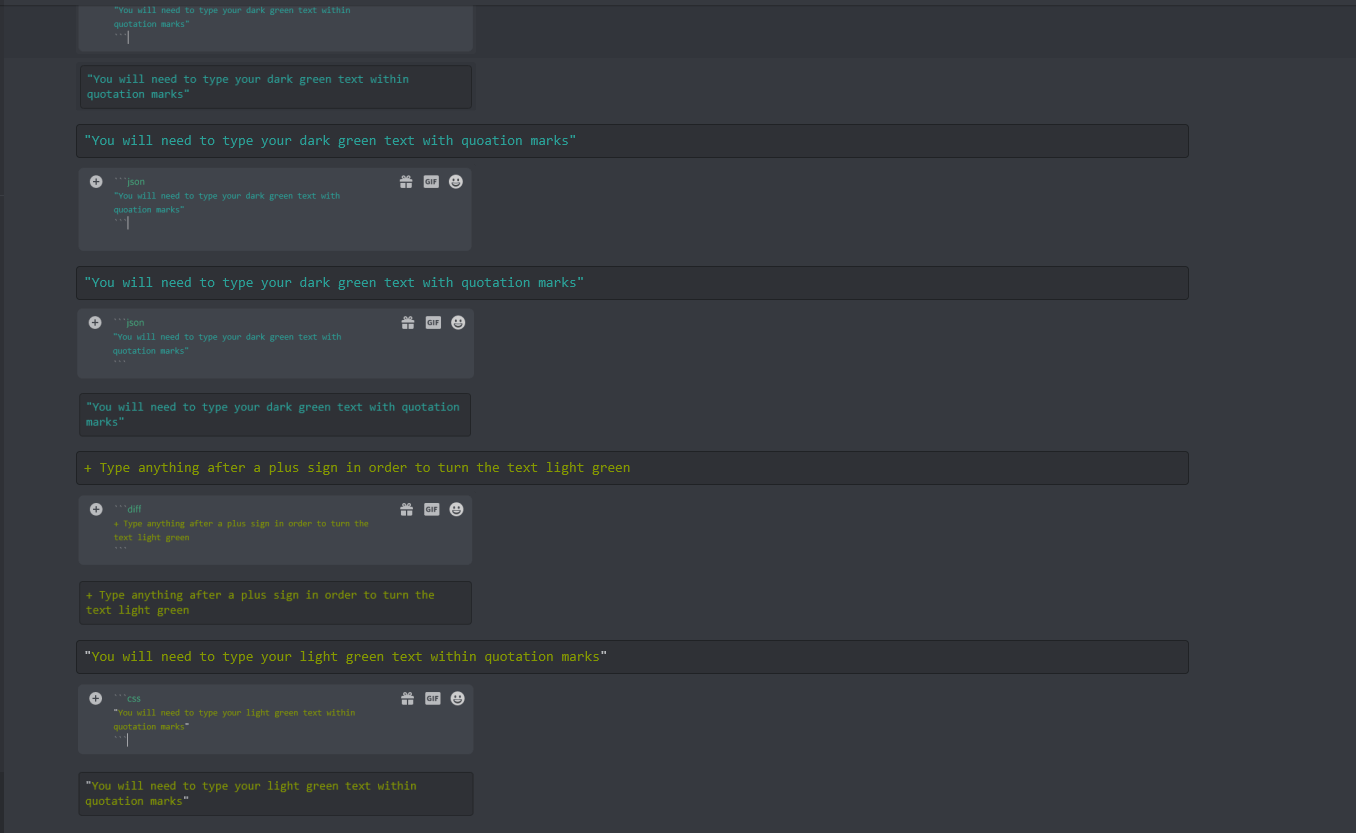Image resolution: width=1356 pixels, height=833 pixels.
Task: Click the ```json text in the box showing a cursor
Action: click(x=129, y=182)
